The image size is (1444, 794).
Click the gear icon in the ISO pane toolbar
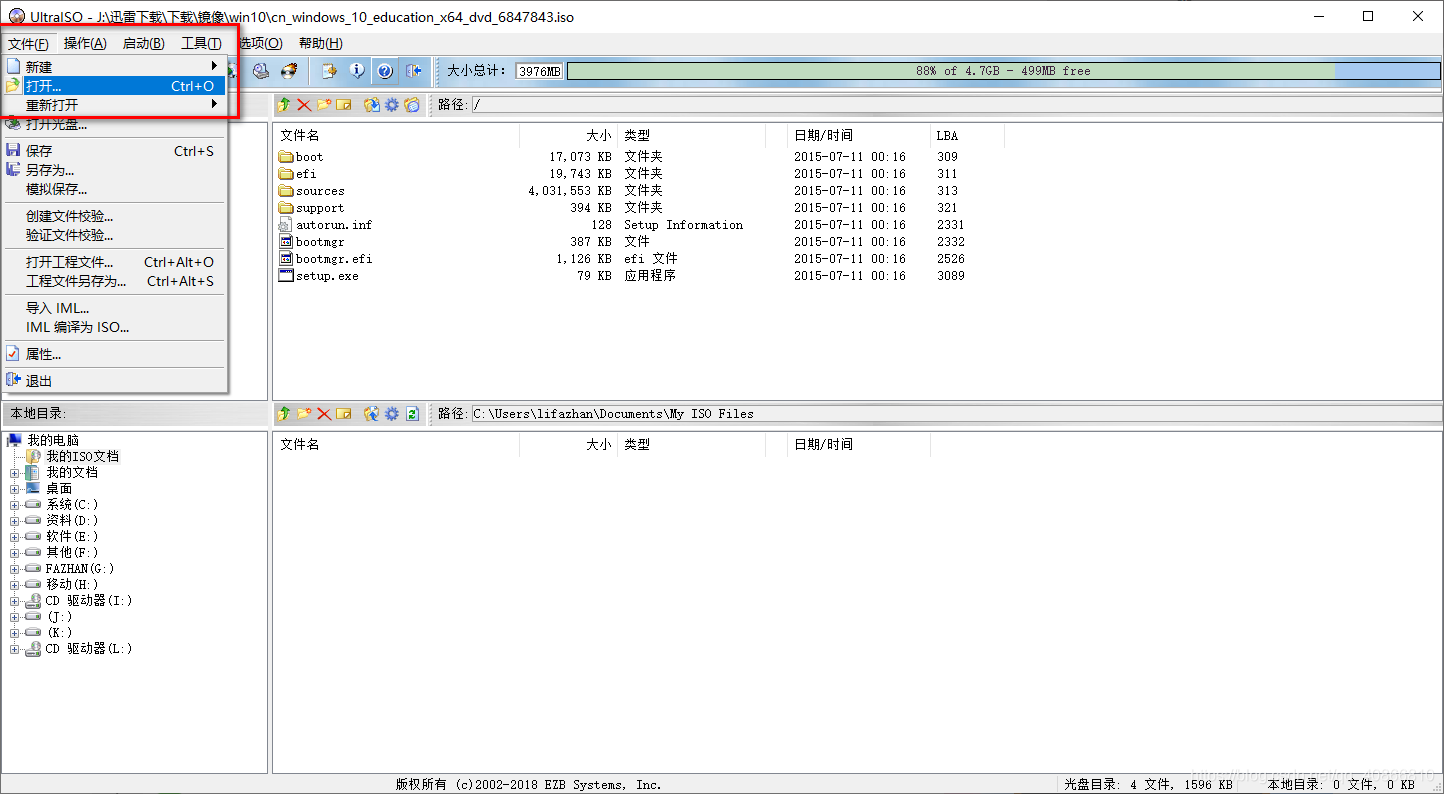(x=391, y=104)
